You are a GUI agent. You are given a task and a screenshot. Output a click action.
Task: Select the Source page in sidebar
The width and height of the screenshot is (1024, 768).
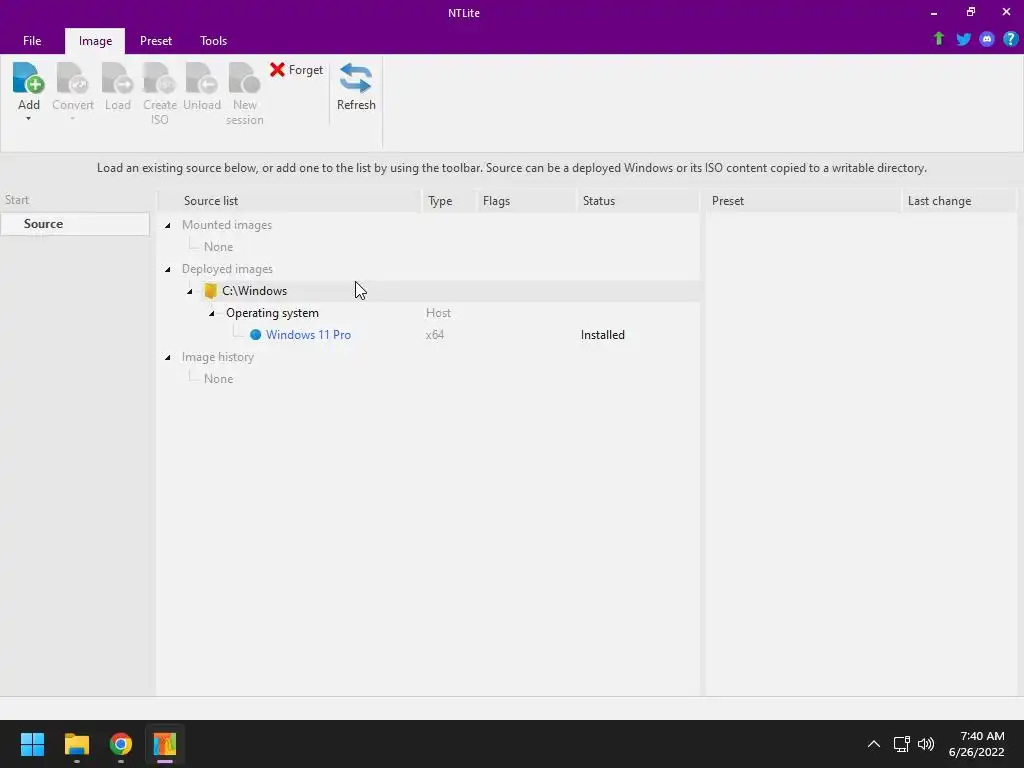click(x=75, y=223)
